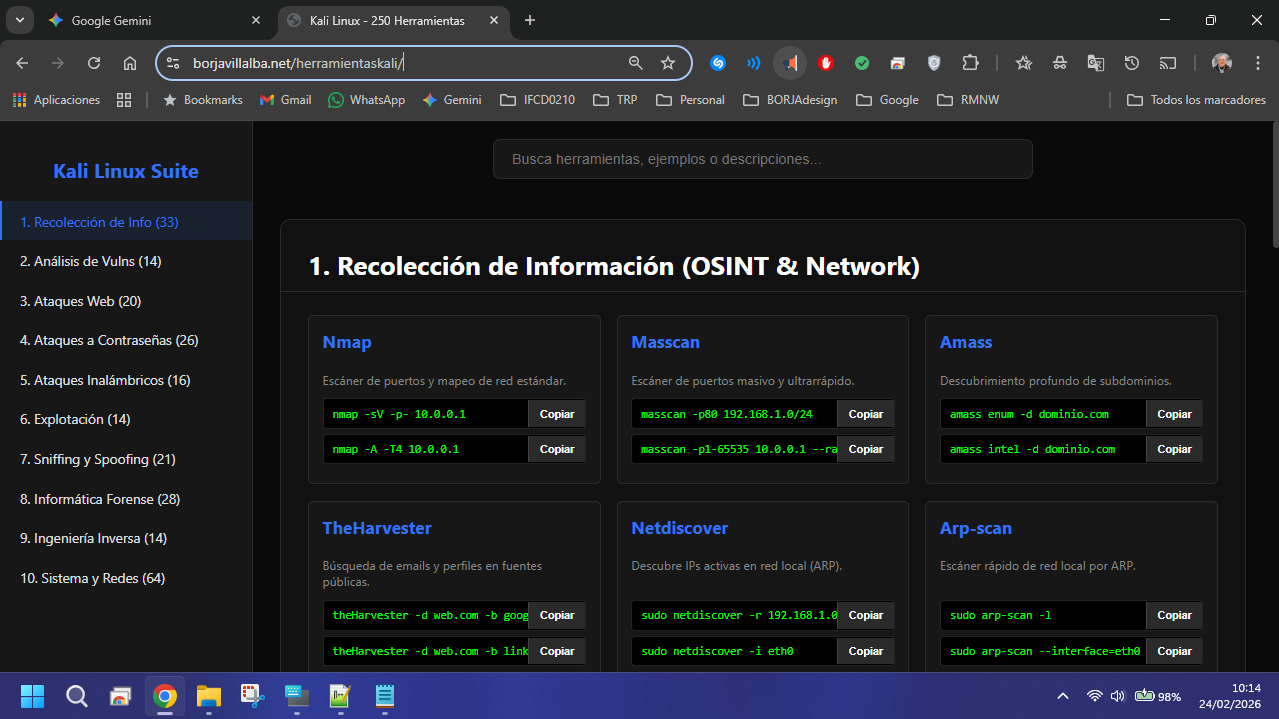
Task: Open the browser history clock icon
Action: pyautogui.click(x=1131, y=63)
